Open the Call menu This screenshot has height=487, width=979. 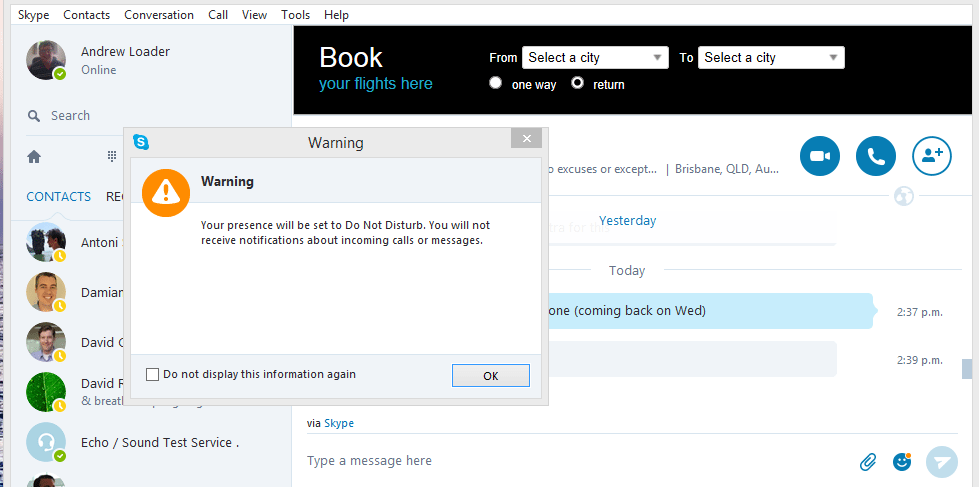pyautogui.click(x=218, y=14)
